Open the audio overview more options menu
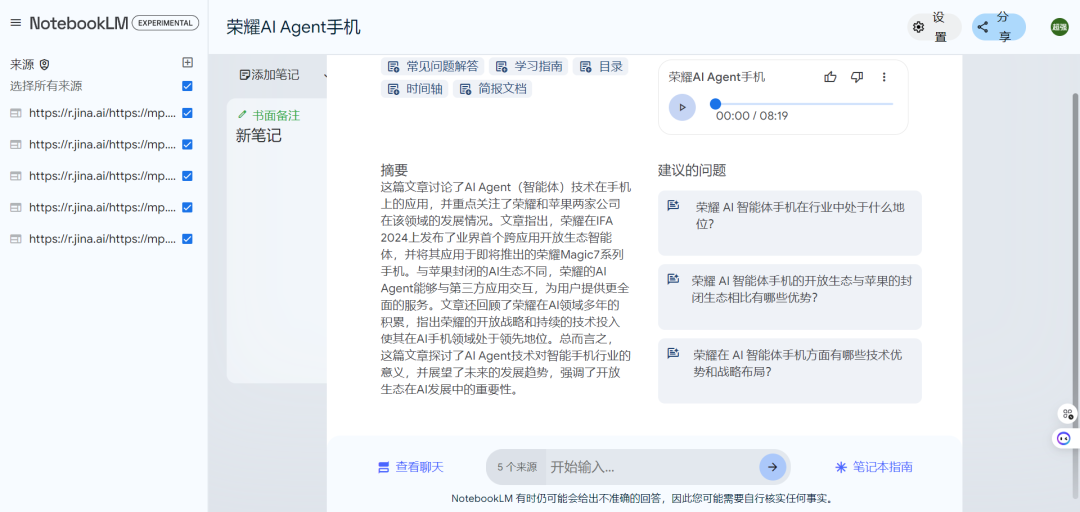Image resolution: width=1080 pixels, height=512 pixels. [x=884, y=77]
